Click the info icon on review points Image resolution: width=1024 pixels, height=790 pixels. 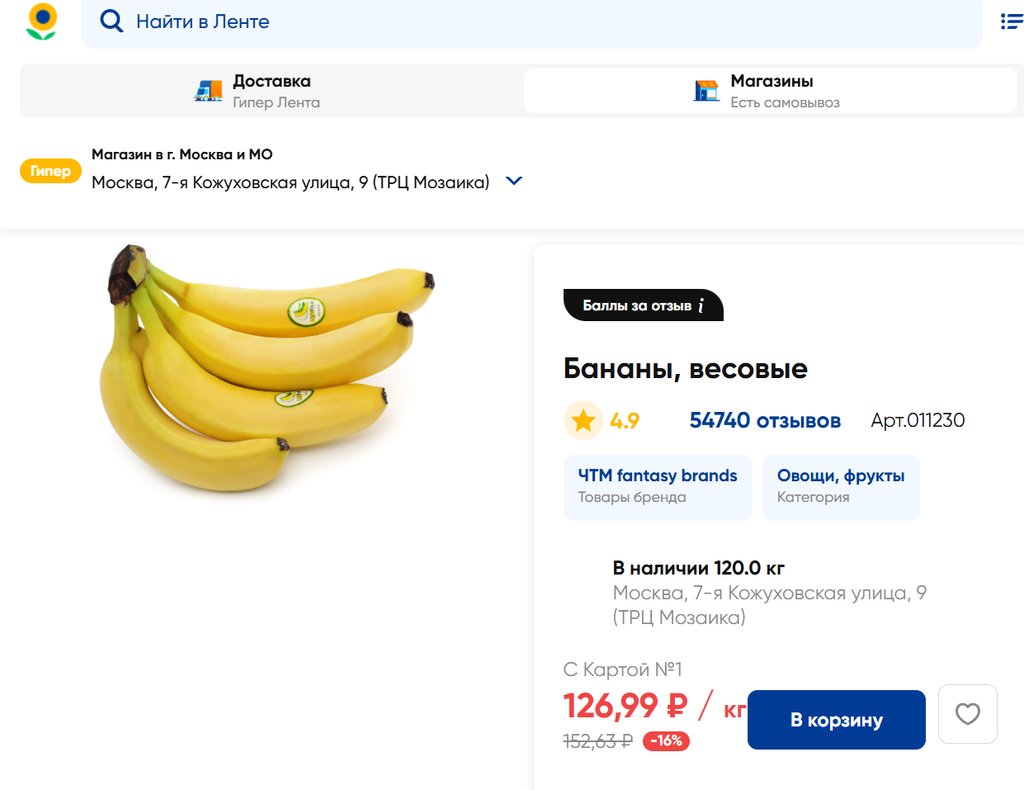click(x=702, y=305)
